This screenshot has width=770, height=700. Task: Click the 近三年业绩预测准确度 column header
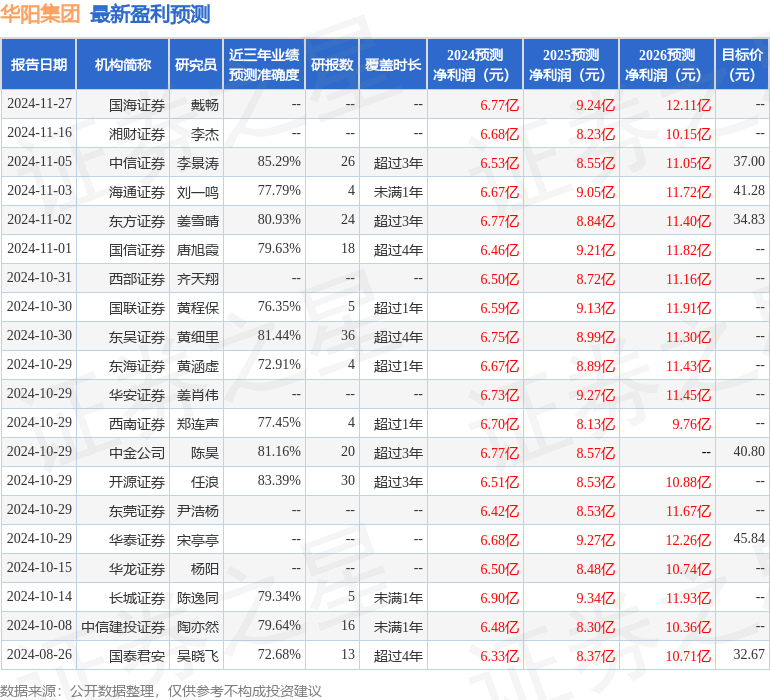(x=264, y=65)
